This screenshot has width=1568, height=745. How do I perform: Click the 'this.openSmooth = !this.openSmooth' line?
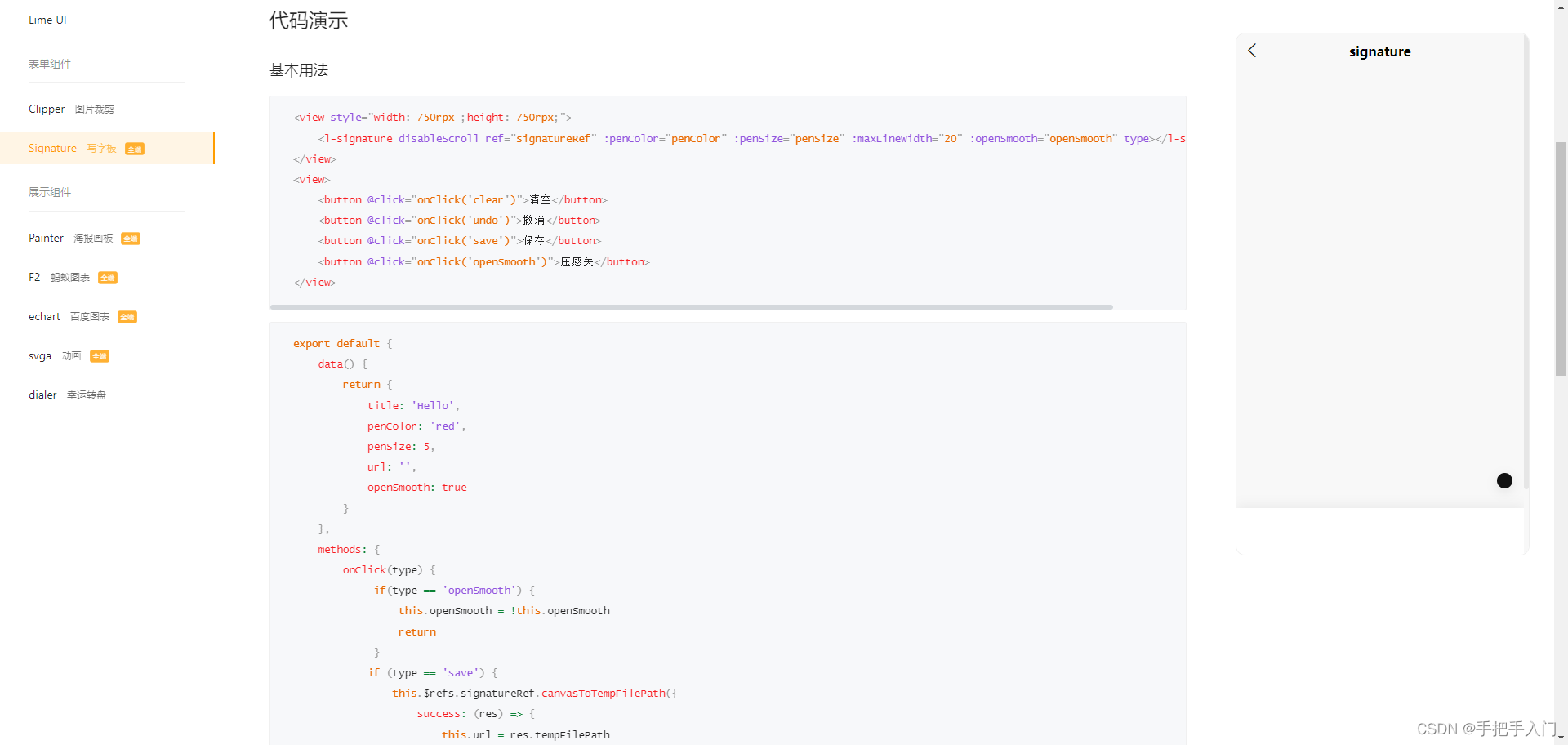click(x=504, y=610)
